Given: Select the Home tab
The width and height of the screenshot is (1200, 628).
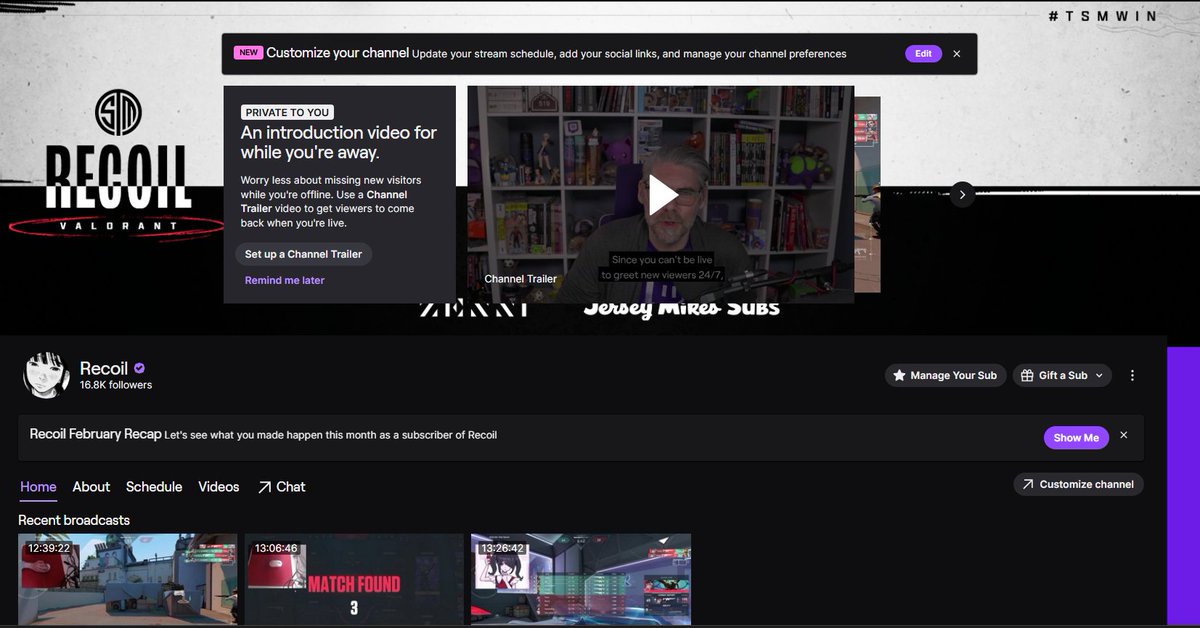Looking at the screenshot, I should 38,487.
